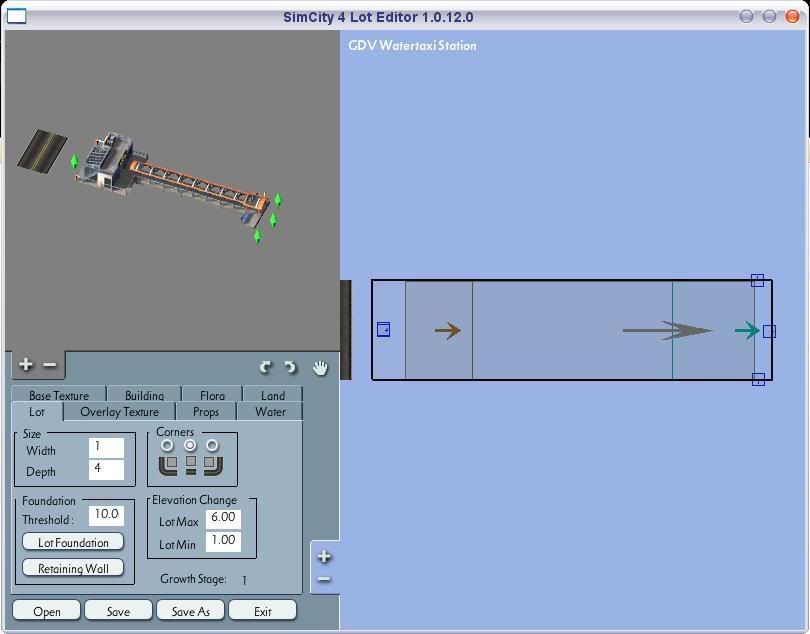810x634 pixels.
Task: Switch to the Base Texture tab
Action: click(59, 394)
